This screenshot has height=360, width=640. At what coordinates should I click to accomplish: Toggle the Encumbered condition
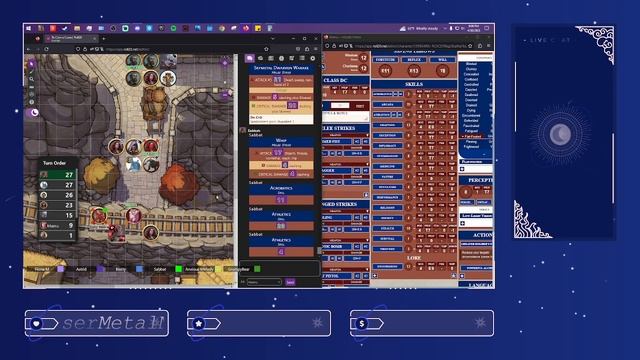[471, 116]
